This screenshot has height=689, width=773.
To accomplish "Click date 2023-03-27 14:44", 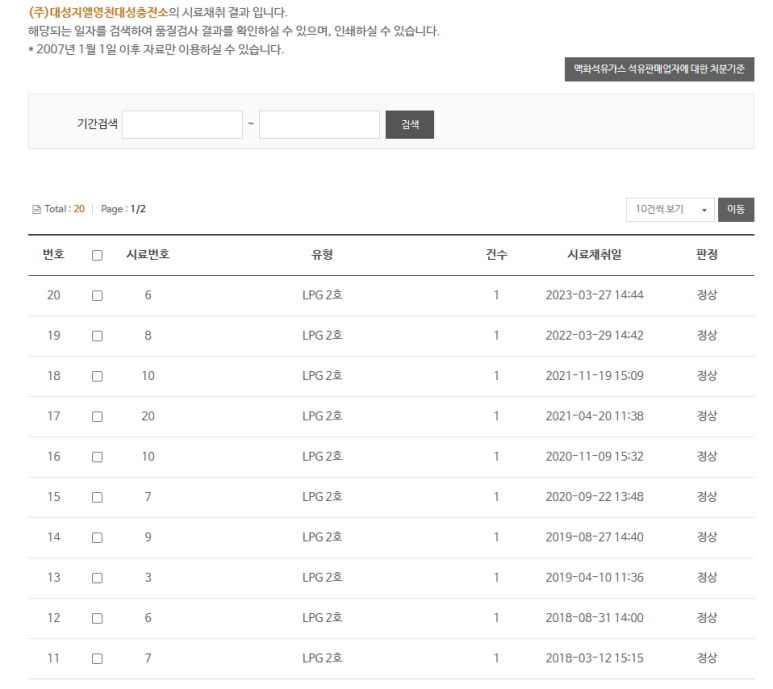I will [x=595, y=295].
